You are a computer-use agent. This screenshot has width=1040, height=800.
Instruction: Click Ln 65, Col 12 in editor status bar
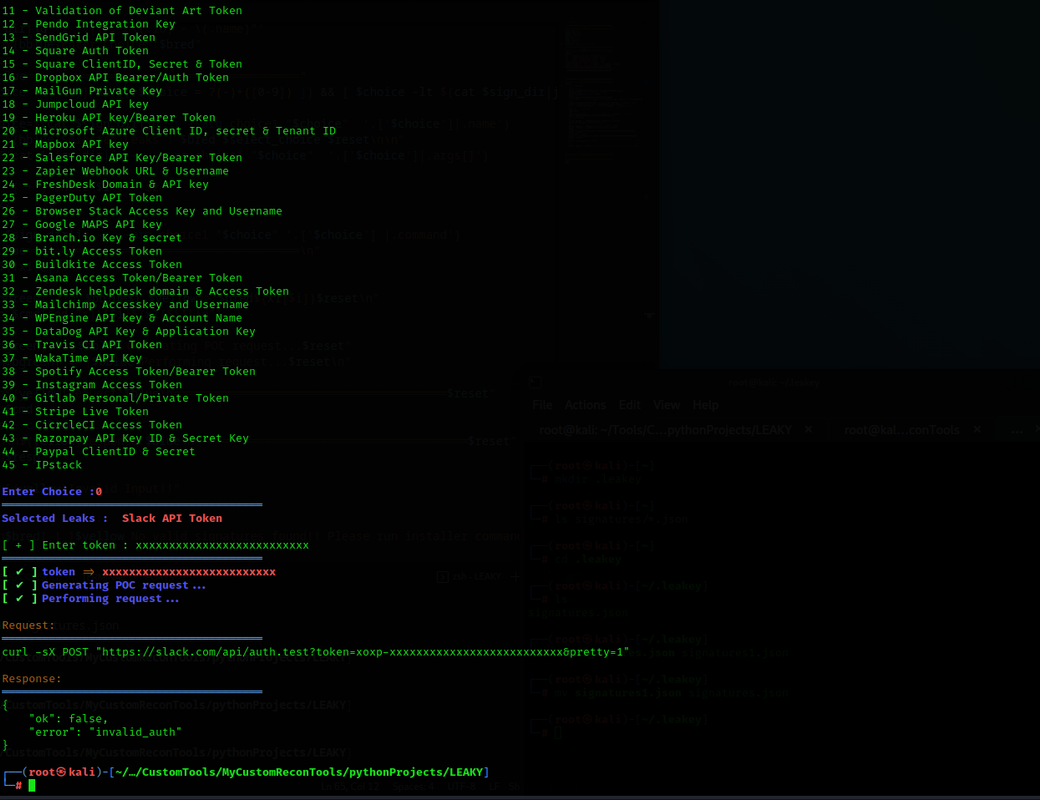[350, 787]
